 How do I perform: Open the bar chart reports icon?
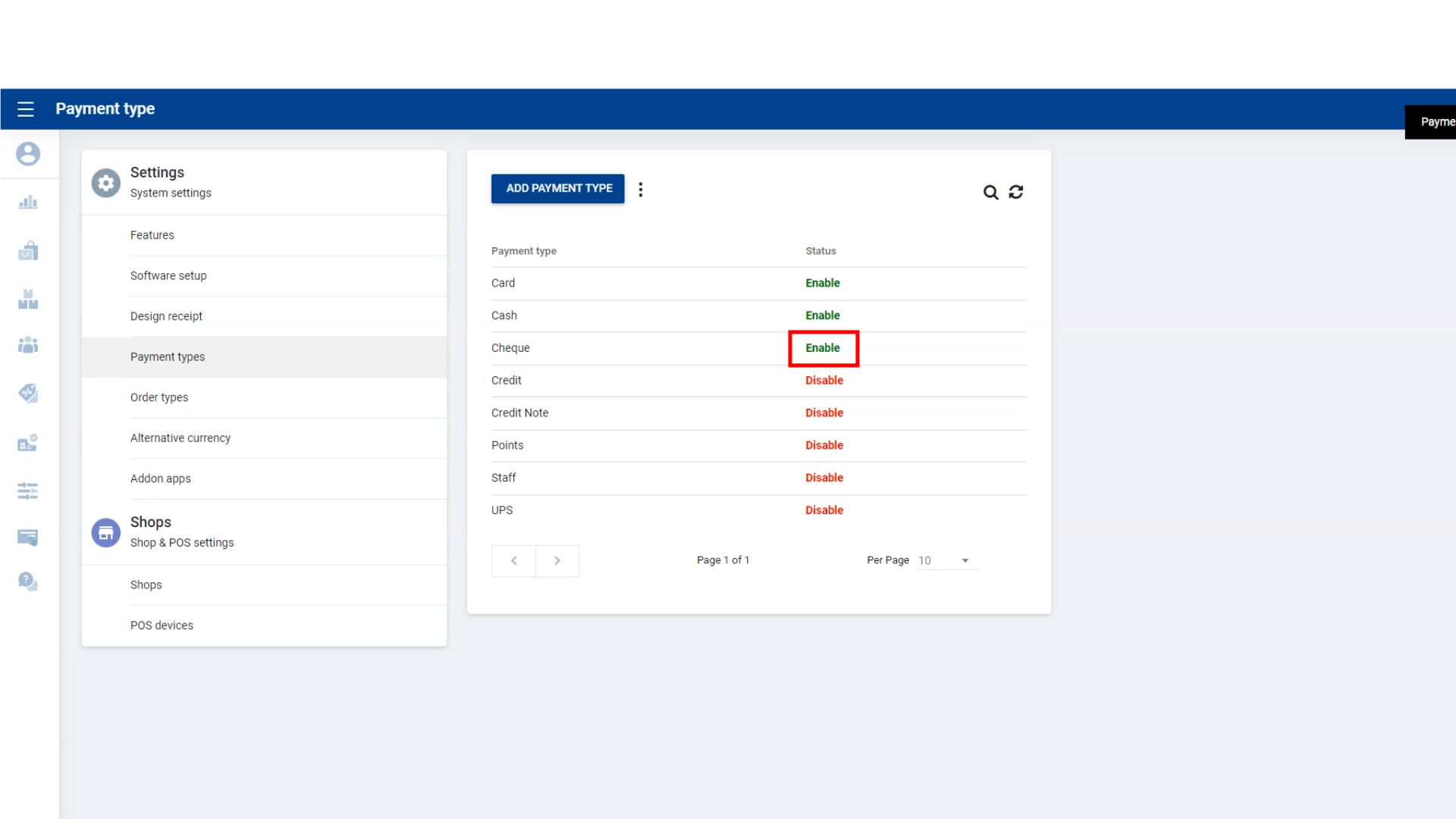coord(28,202)
